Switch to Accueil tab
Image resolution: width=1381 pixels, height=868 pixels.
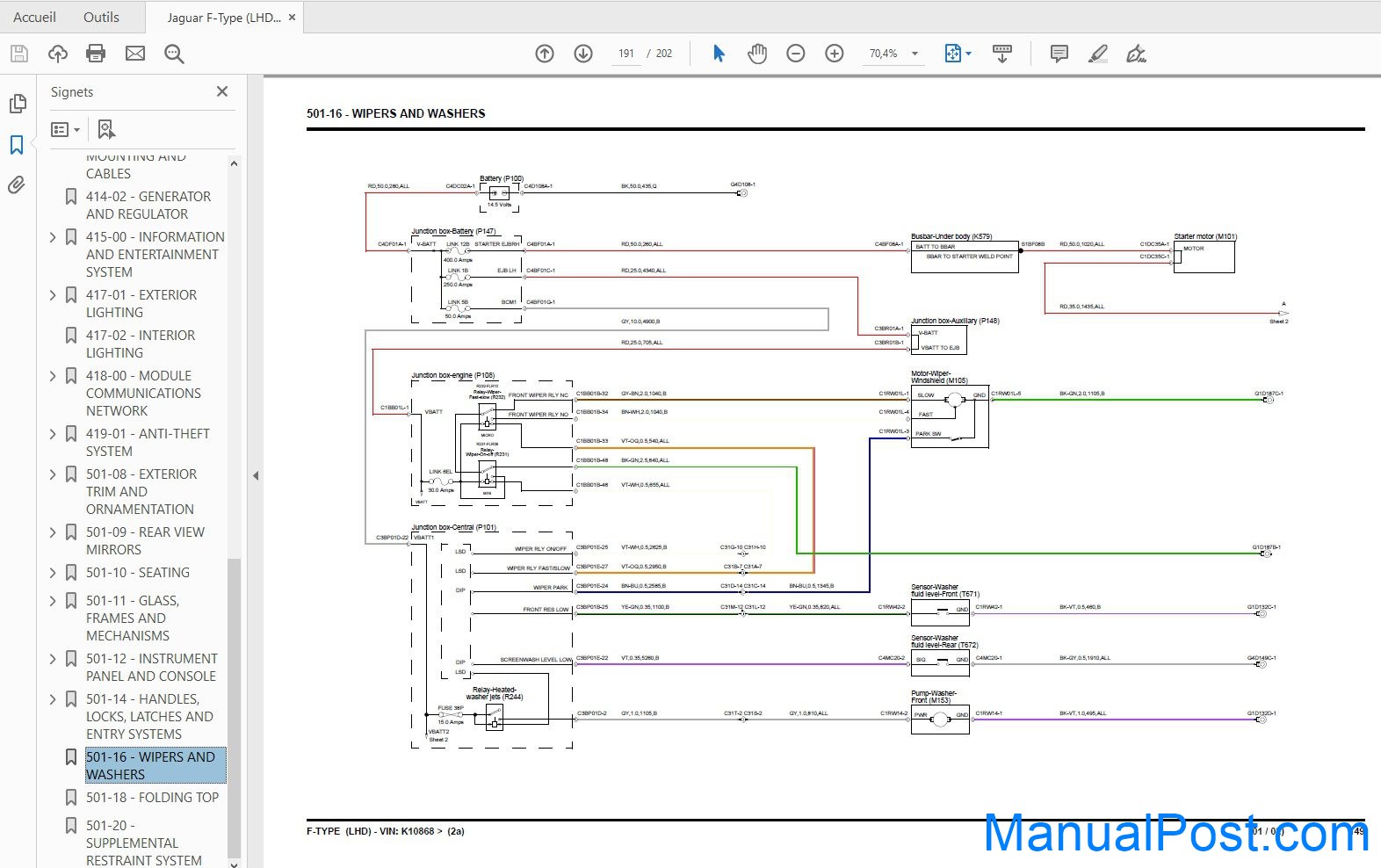[34, 17]
